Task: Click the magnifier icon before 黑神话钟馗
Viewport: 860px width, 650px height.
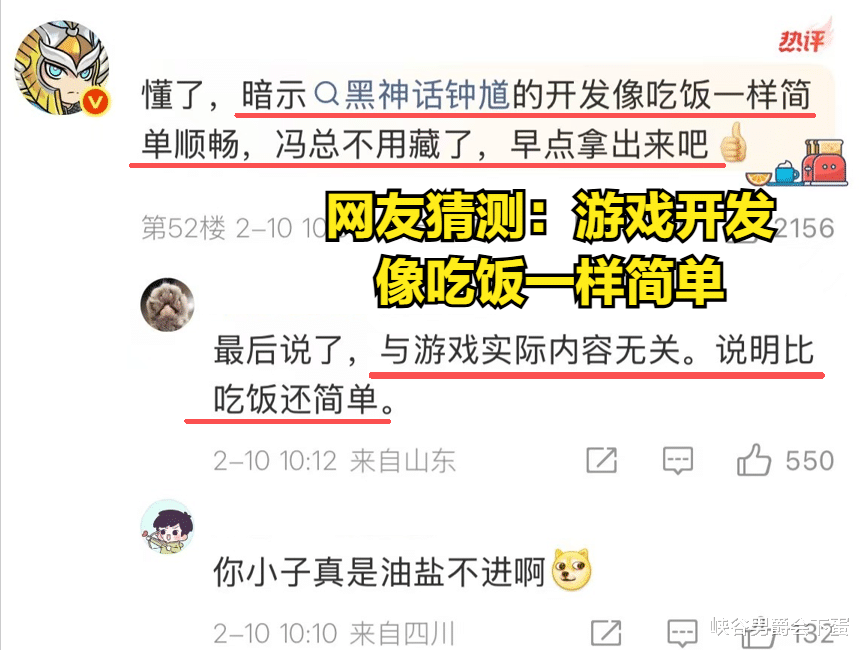Action: click(327, 94)
